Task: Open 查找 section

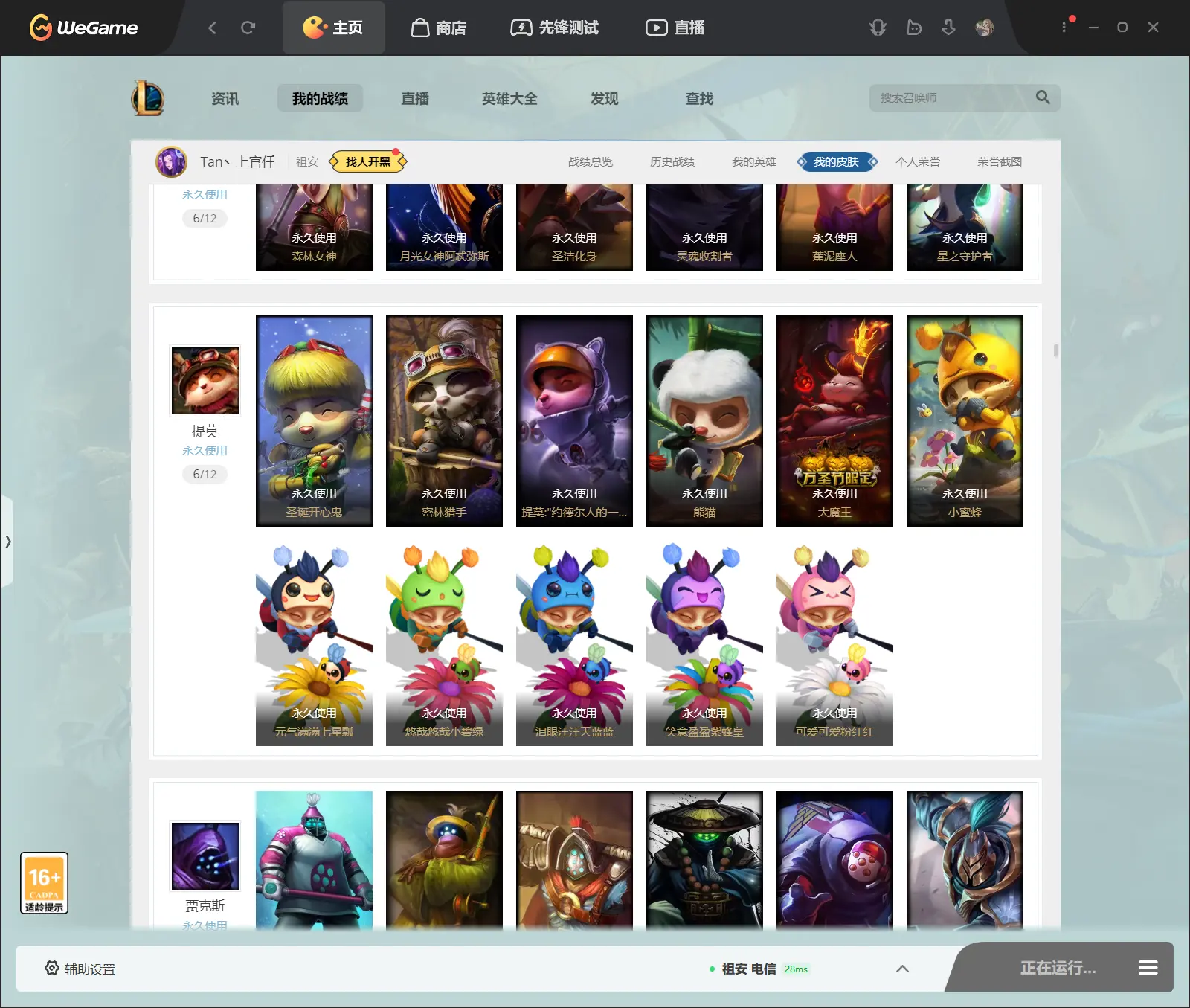Action: click(699, 98)
